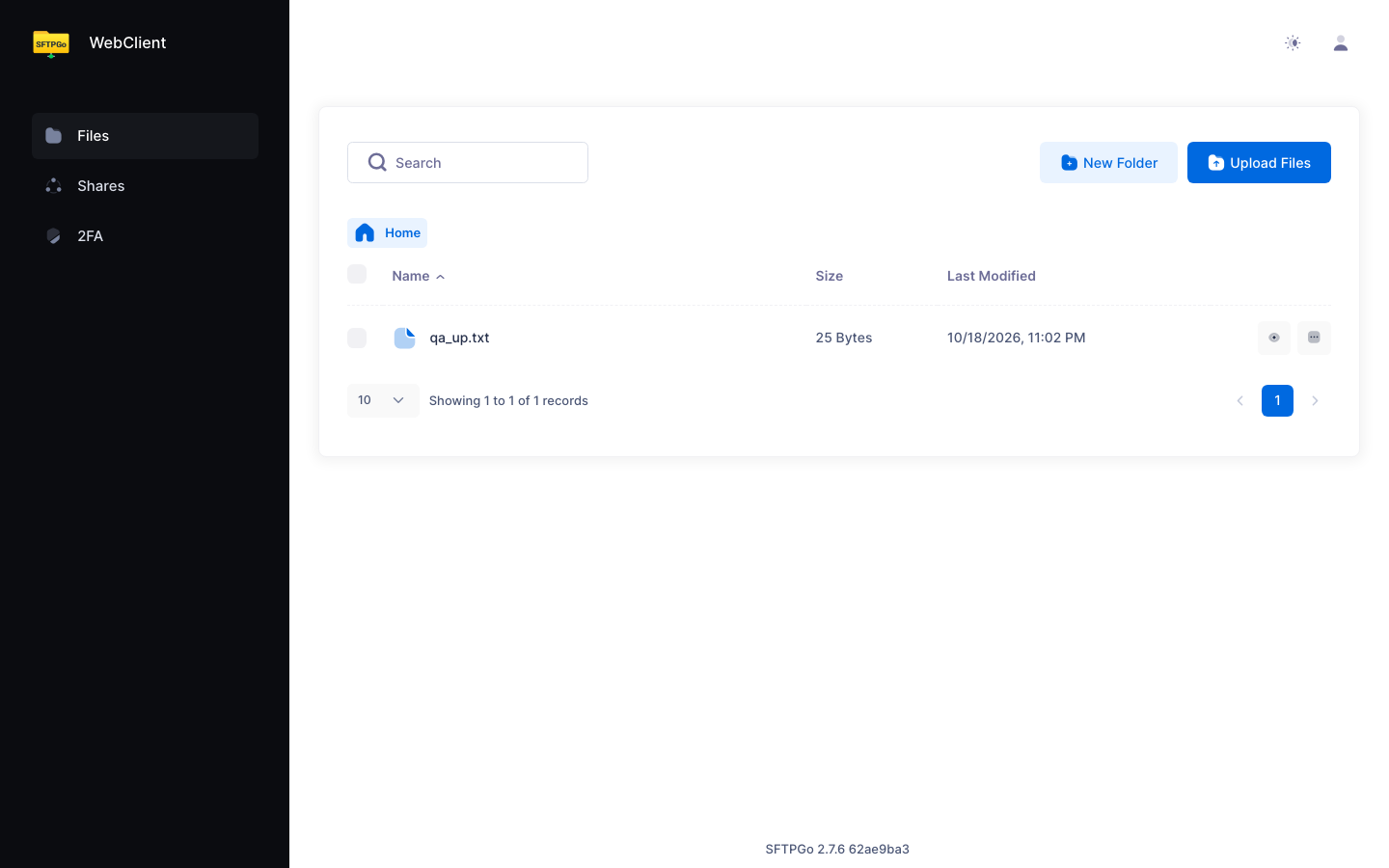Click the WebClient title text

(x=127, y=42)
